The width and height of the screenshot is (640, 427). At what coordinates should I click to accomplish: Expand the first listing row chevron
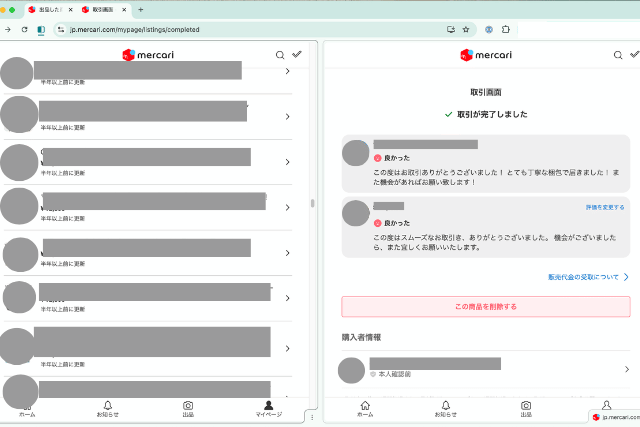[x=288, y=72]
